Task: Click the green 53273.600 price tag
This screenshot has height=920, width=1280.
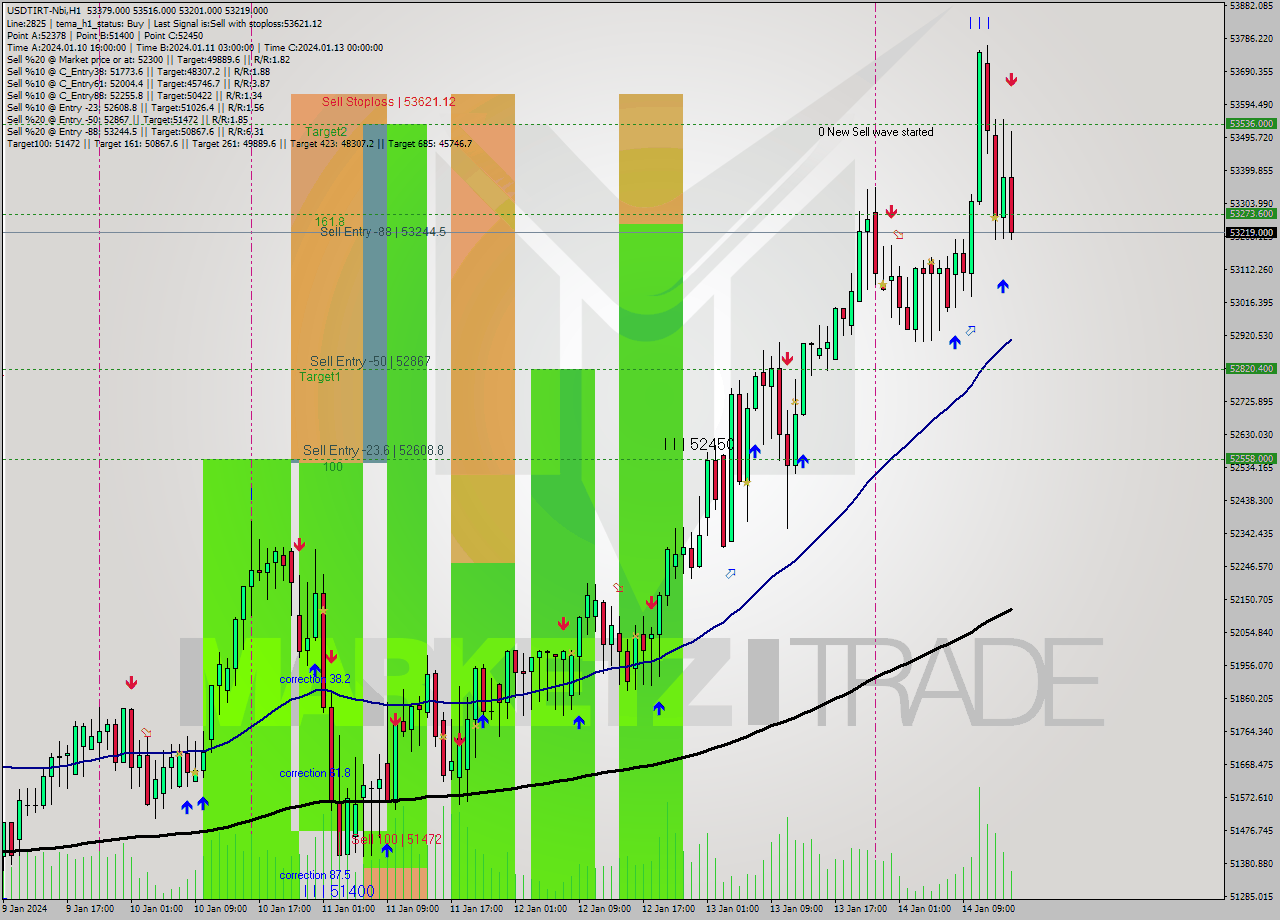Action: (1251, 214)
